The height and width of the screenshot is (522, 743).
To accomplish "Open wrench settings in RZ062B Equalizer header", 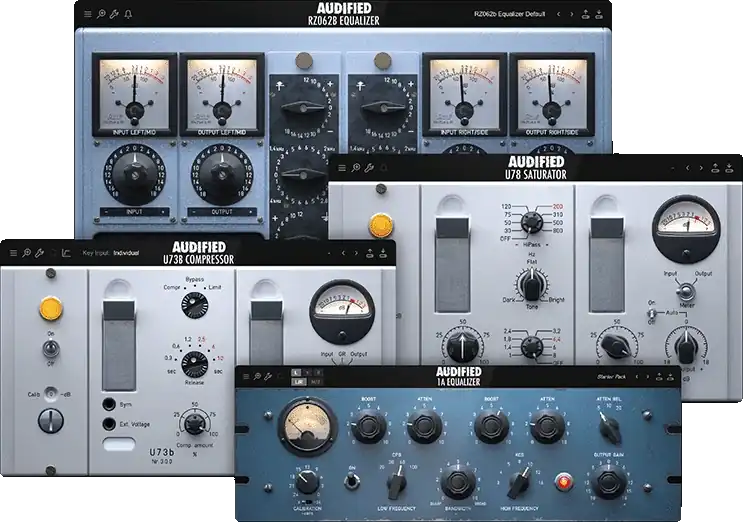I will coord(114,14).
